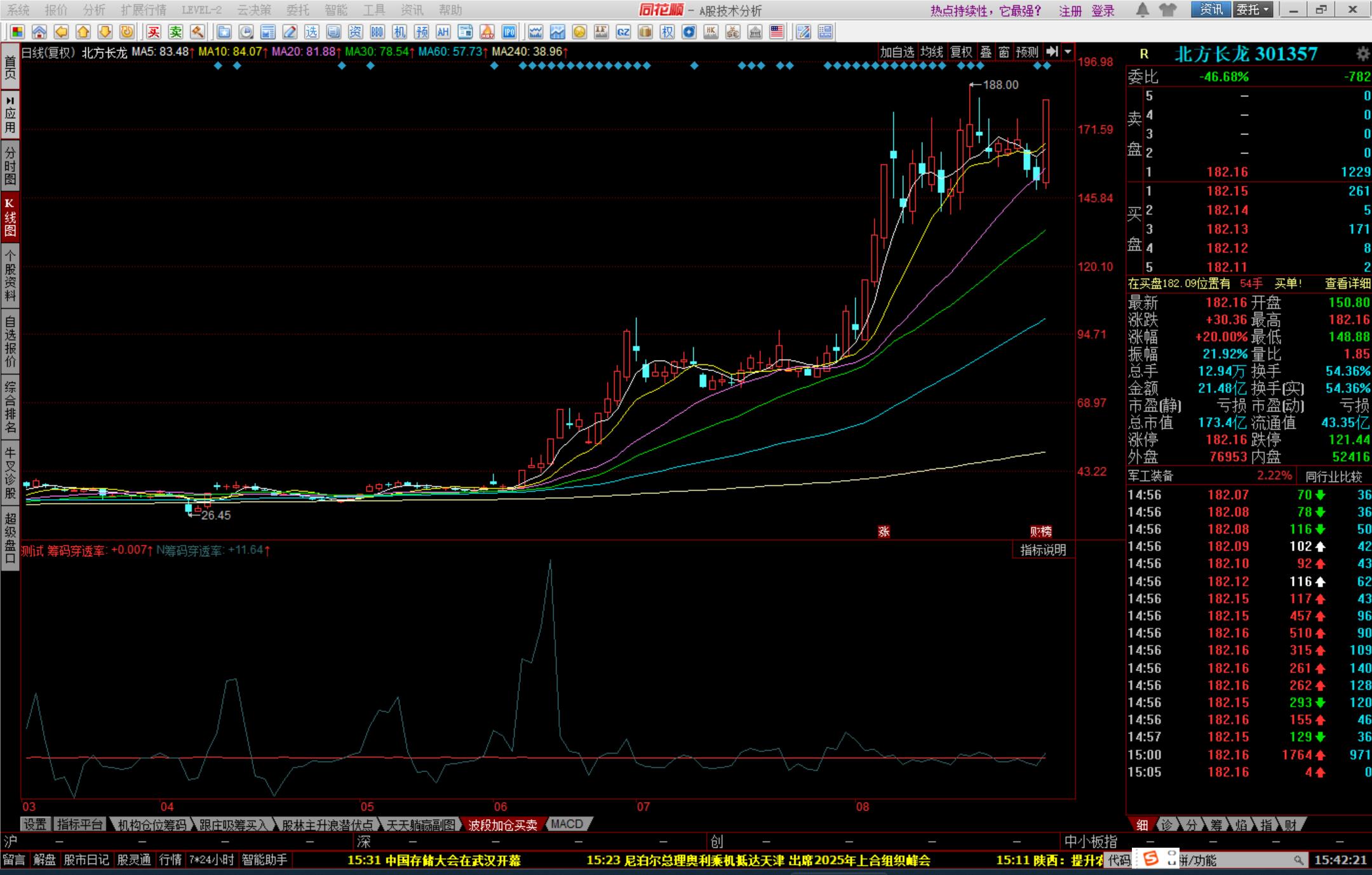This screenshot has height=875, width=1372.
Task: Click the red 买 buy toolbar icon
Action: point(154,32)
